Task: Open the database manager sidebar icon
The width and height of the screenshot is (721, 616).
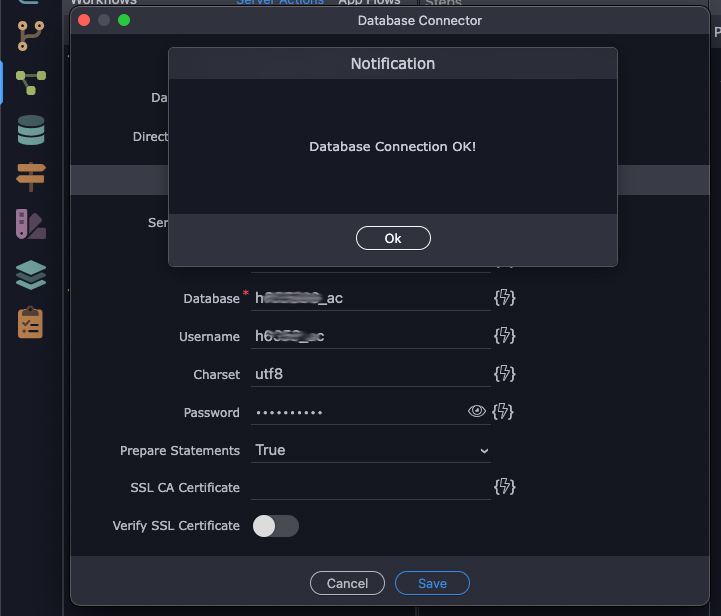Action: point(31,130)
